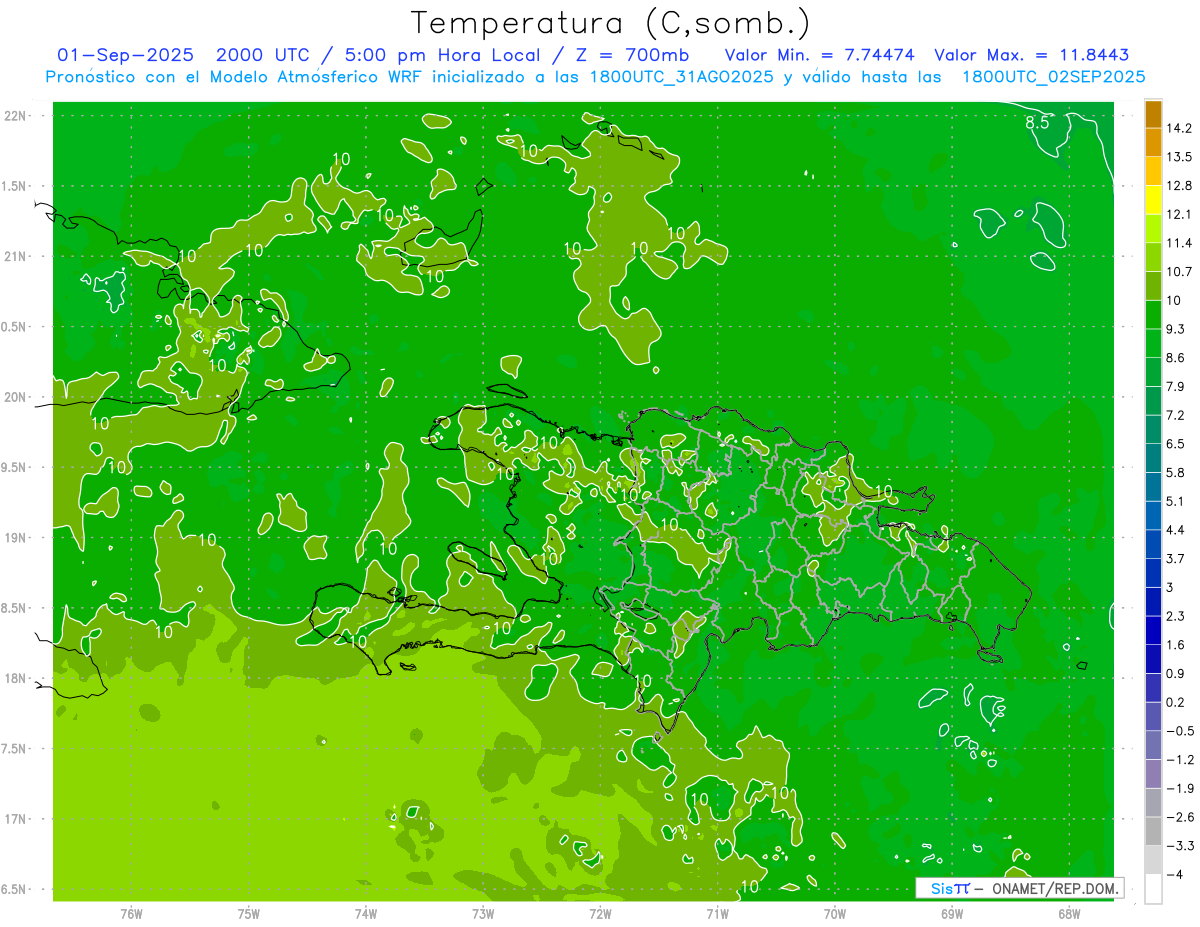Click the '71W' longitude axis label

pyautogui.click(x=717, y=913)
